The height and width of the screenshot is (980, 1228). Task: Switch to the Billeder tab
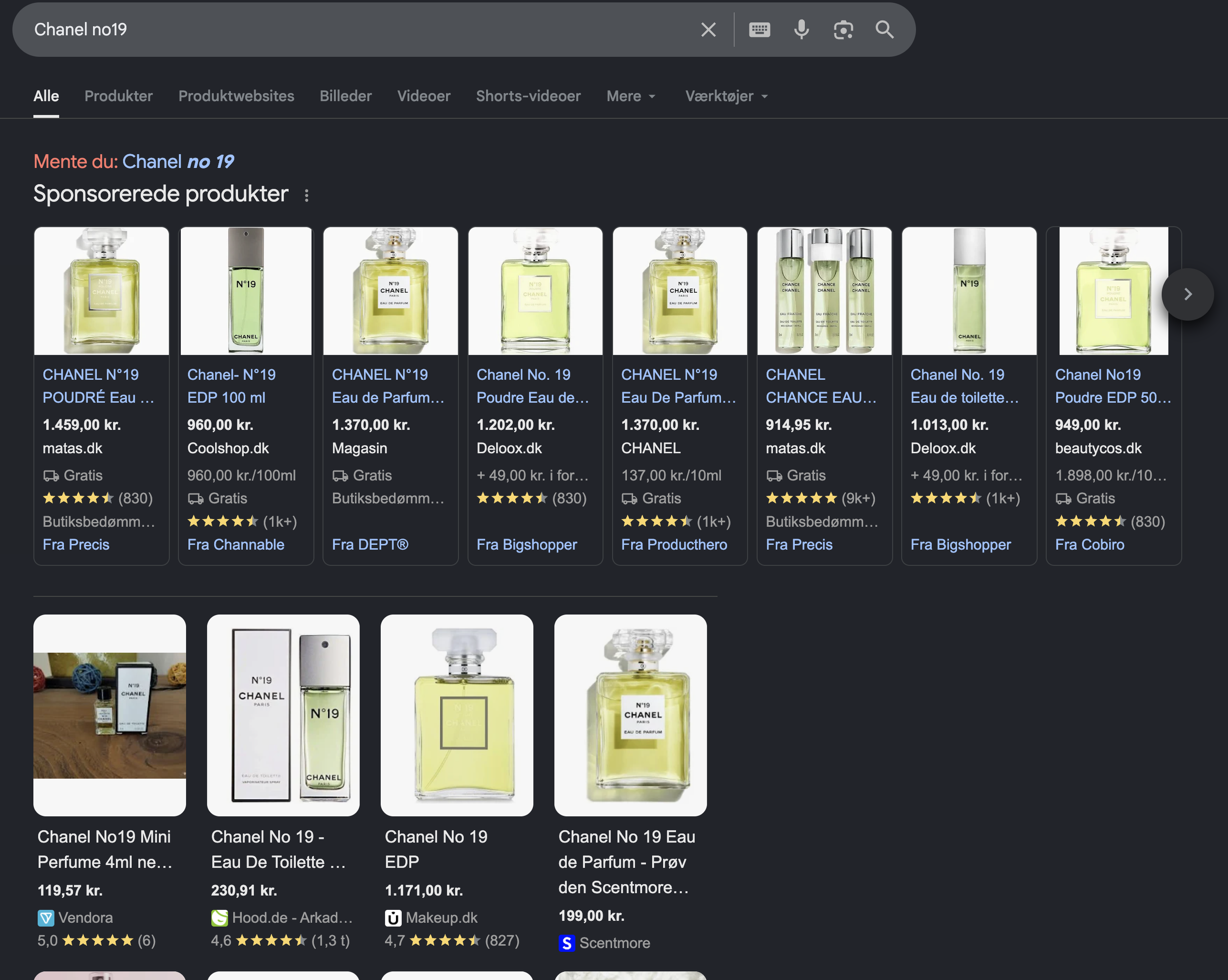point(346,96)
